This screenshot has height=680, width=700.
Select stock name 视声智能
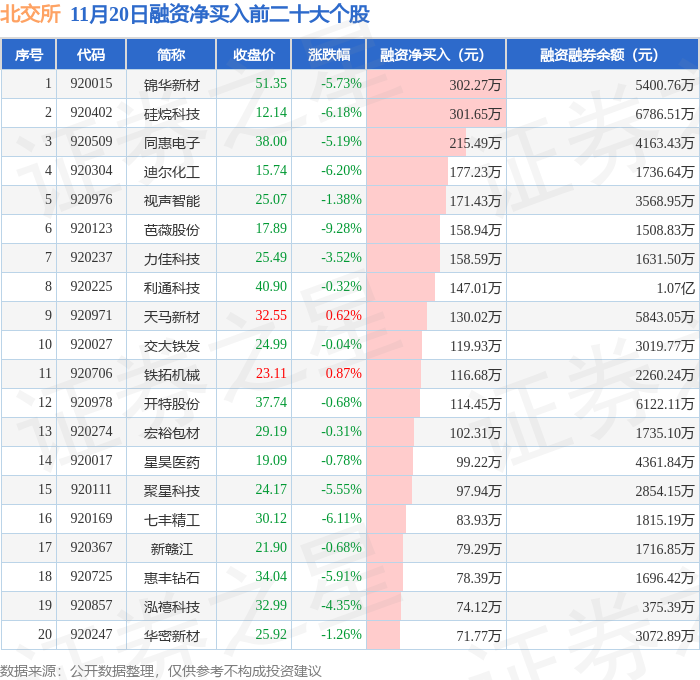171,201
